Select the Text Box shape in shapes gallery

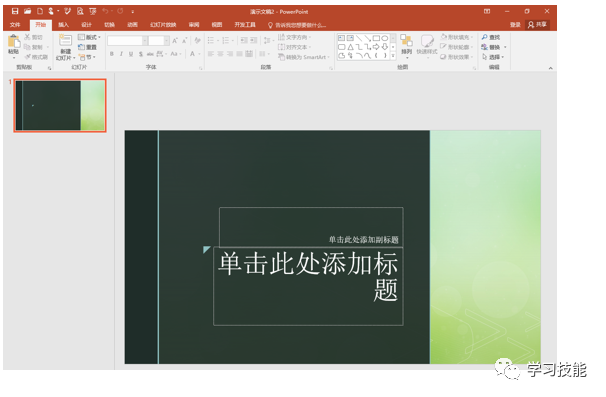pyautogui.click(x=341, y=38)
